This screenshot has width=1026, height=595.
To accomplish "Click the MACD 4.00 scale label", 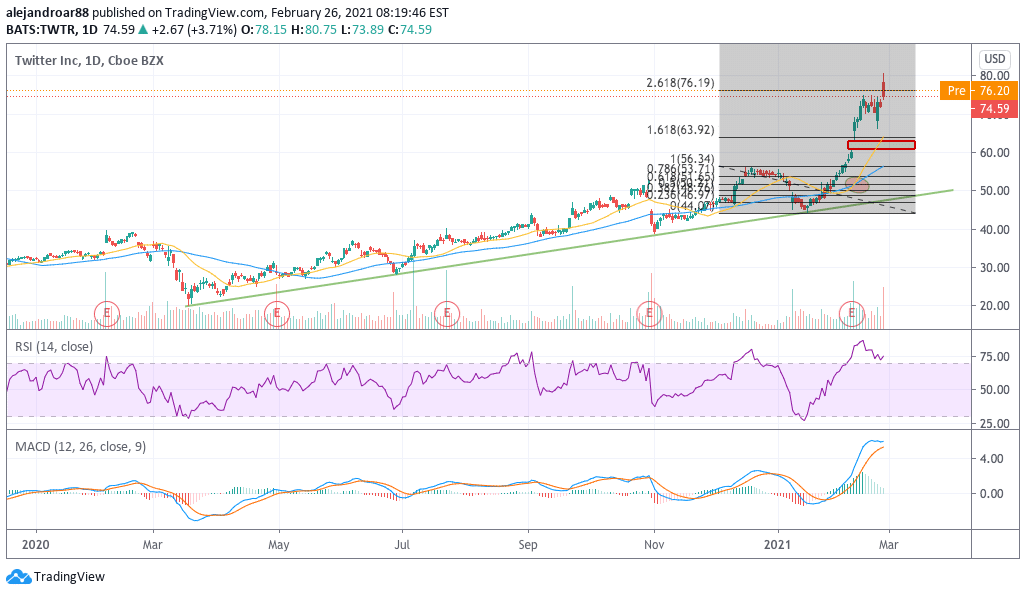I will coord(992,459).
